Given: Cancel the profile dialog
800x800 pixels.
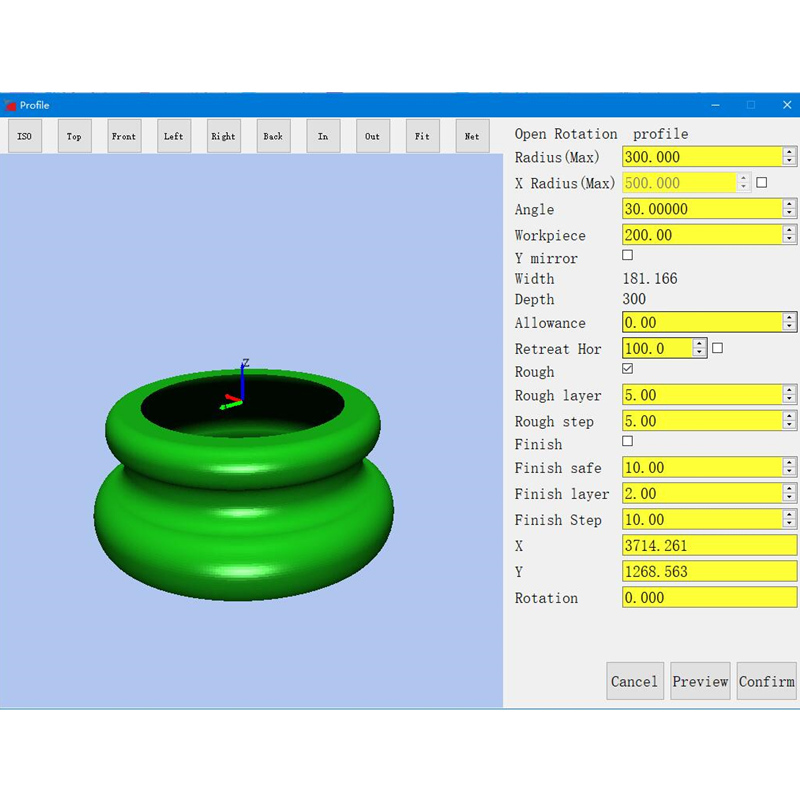Looking at the screenshot, I should coord(635,681).
